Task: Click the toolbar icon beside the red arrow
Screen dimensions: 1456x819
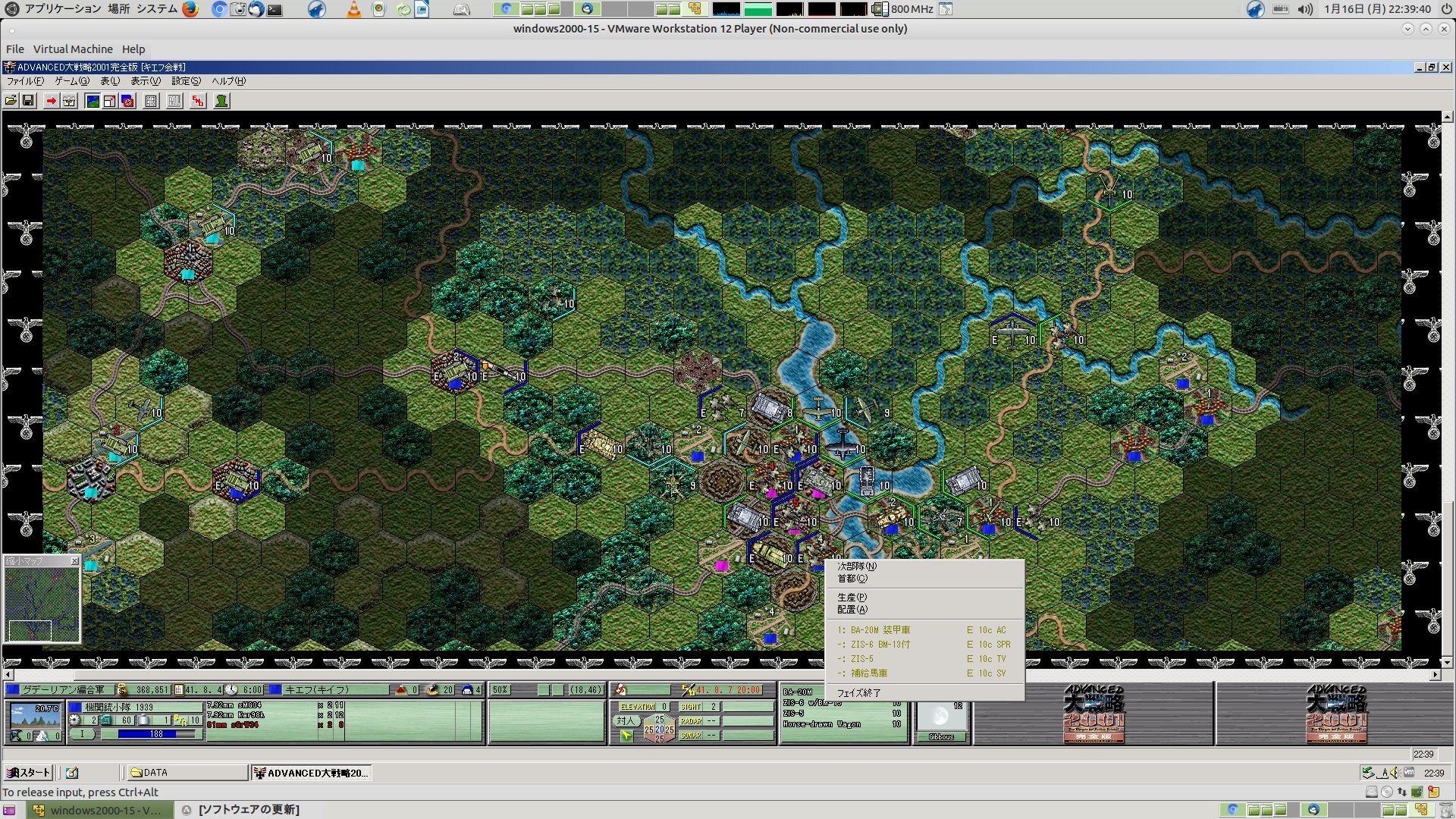Action: 69,101
